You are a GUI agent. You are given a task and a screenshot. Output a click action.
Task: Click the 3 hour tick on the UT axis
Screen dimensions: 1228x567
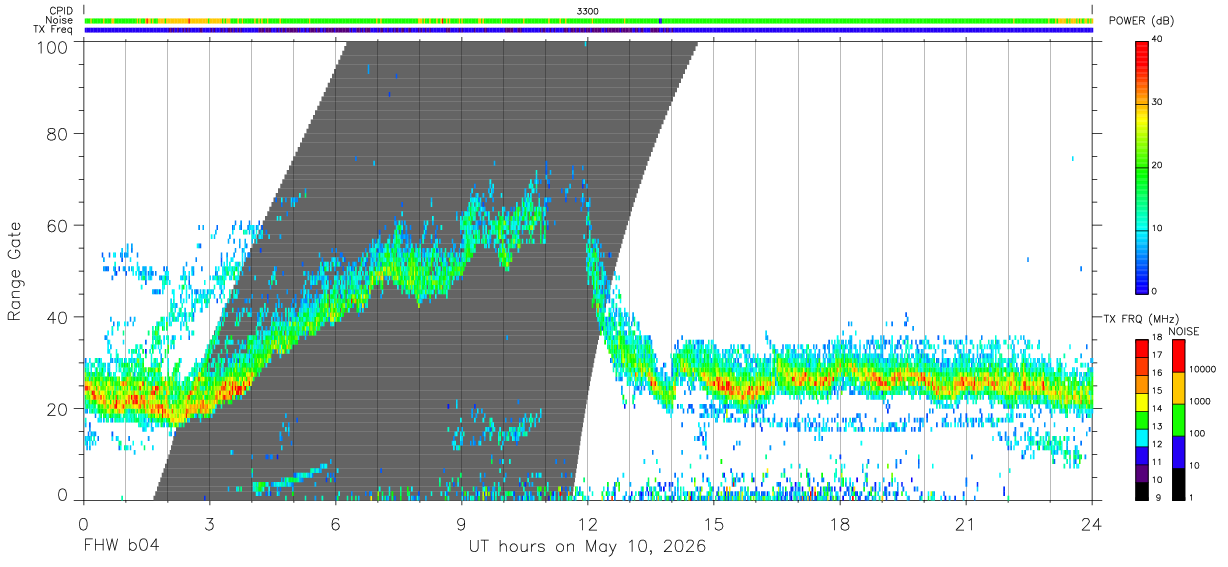coord(209,523)
